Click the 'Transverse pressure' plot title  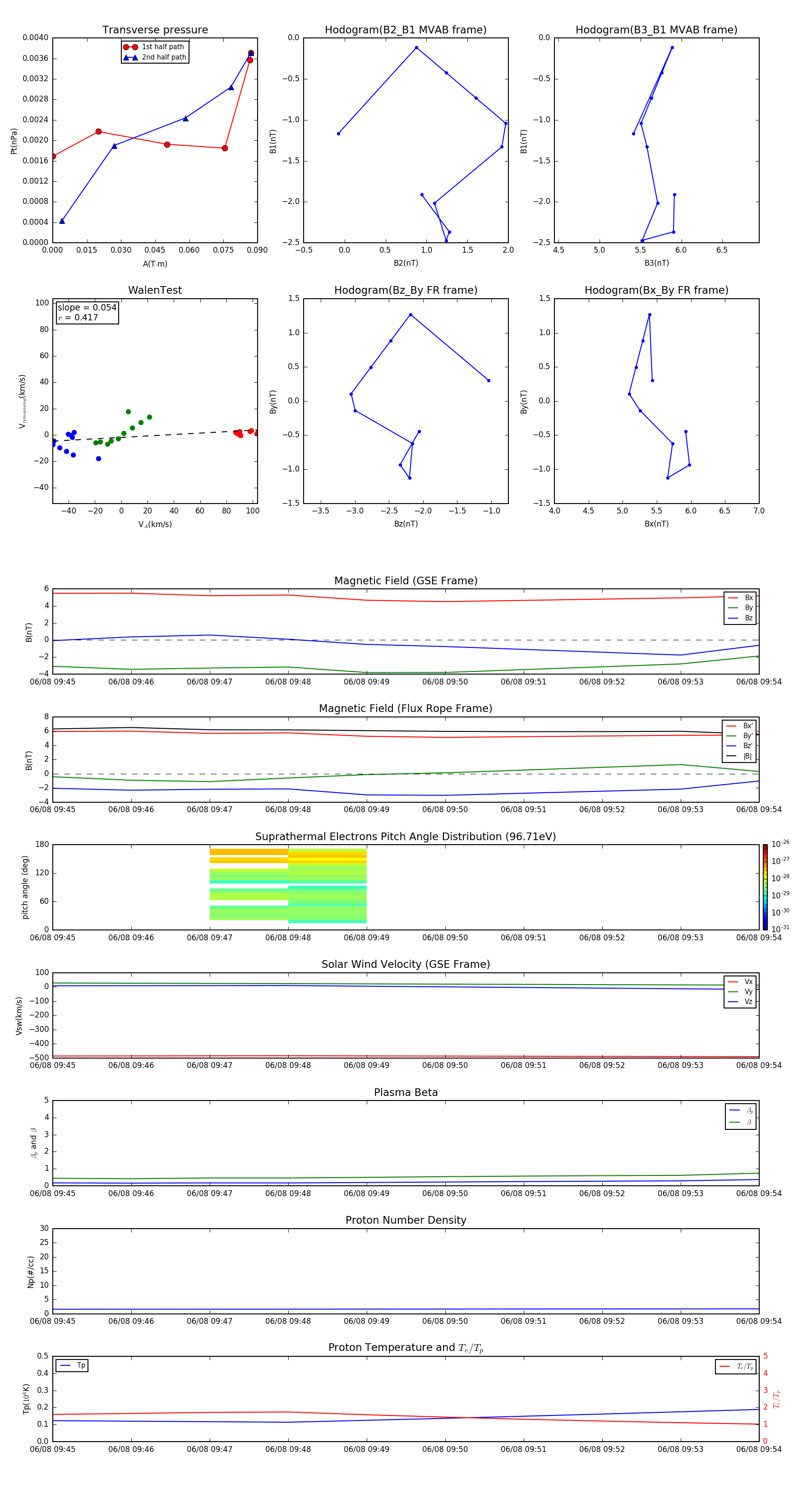click(155, 30)
